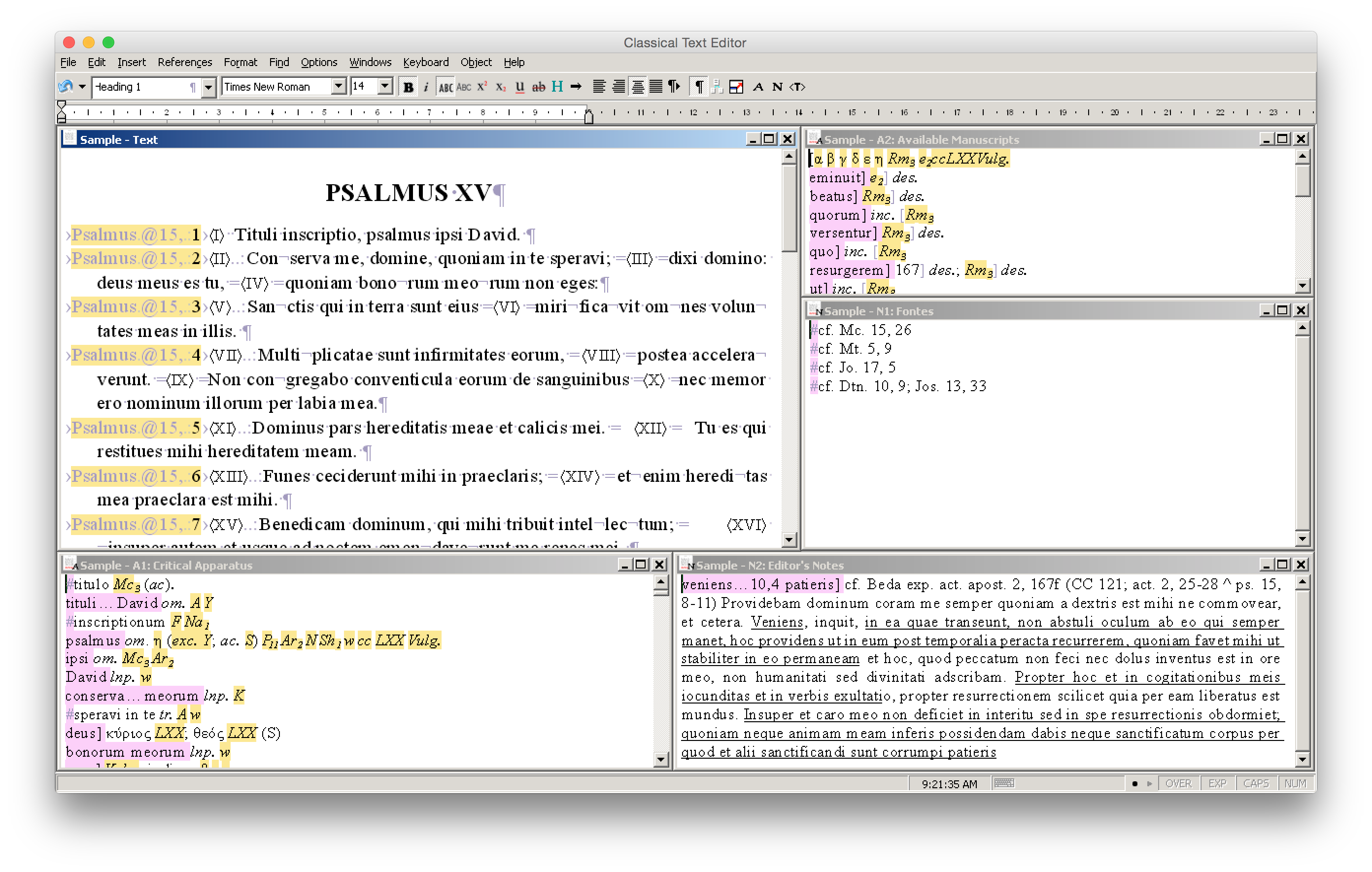
Task: Click the Italic formatting icon
Action: pos(424,87)
